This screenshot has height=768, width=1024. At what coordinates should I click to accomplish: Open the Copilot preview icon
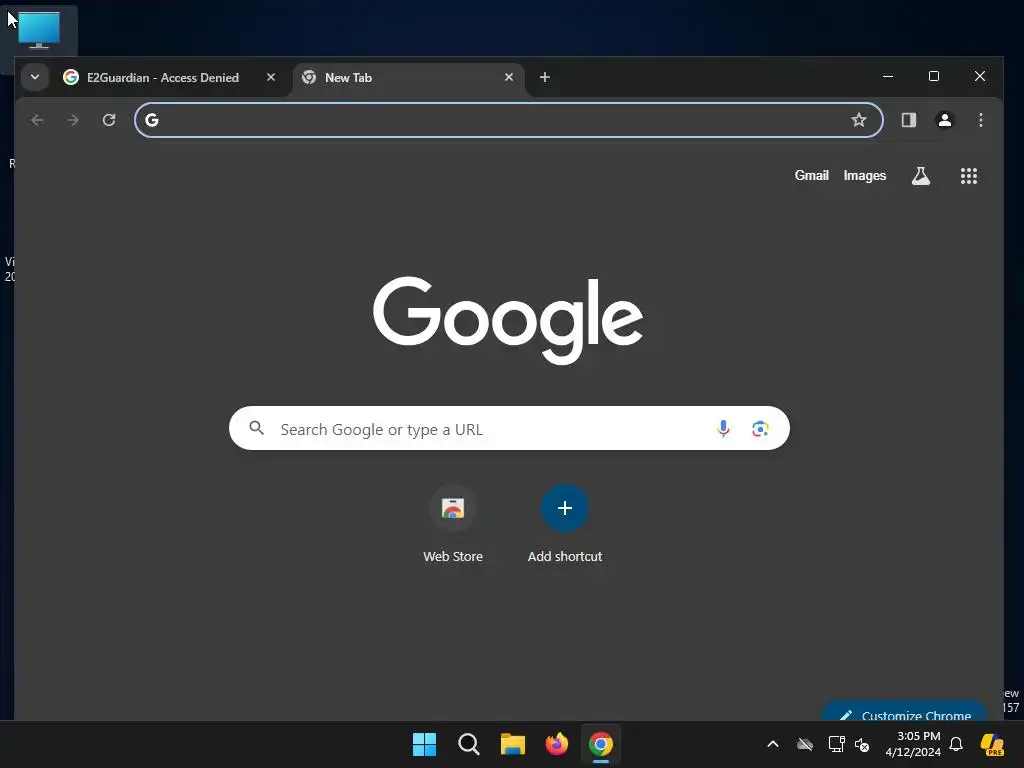pyautogui.click(x=993, y=744)
